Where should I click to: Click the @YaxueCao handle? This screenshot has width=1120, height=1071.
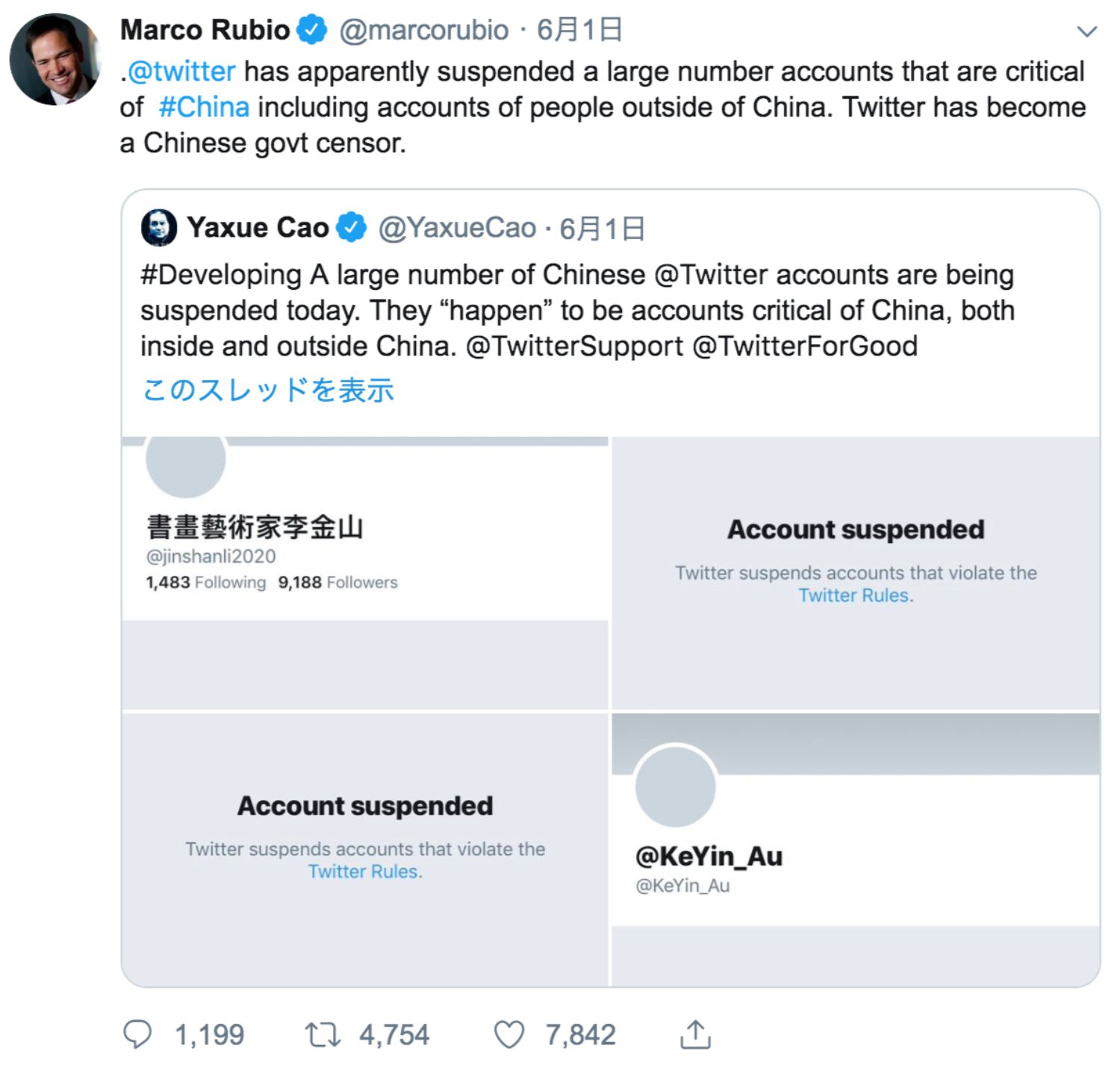point(457,228)
